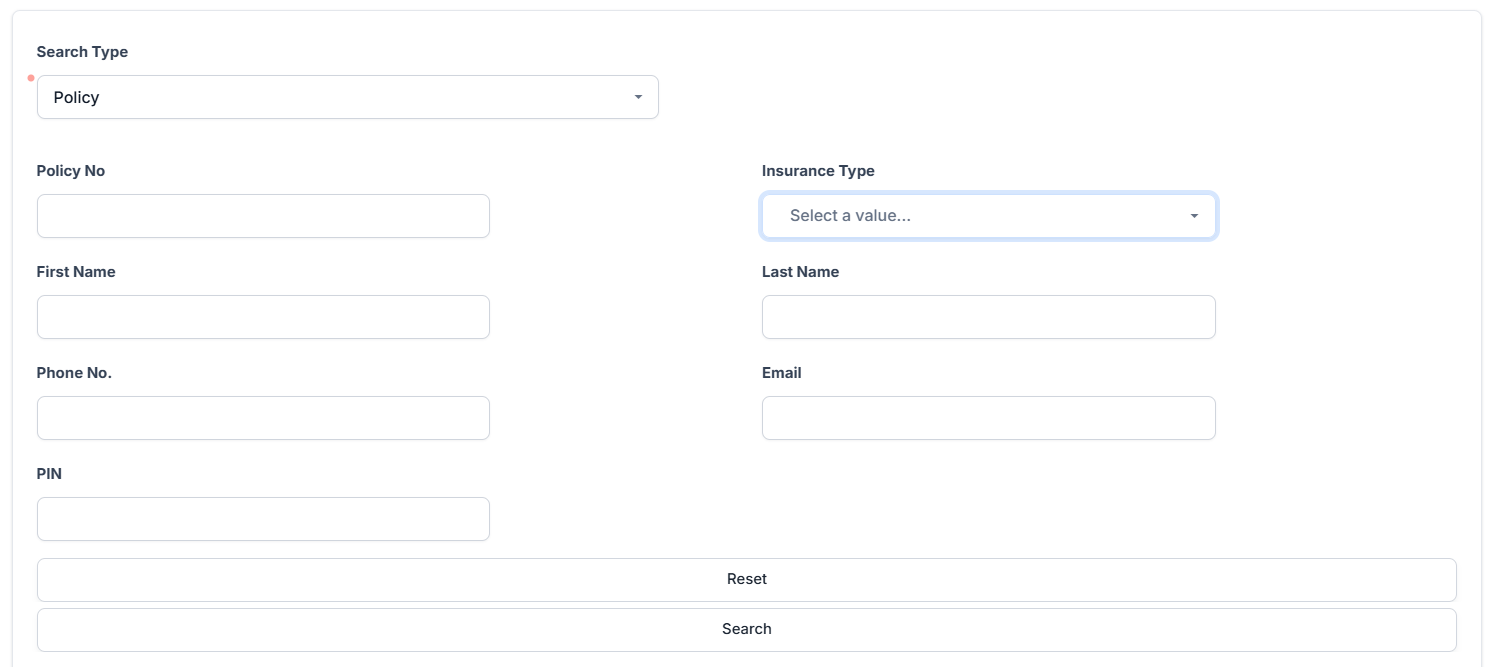This screenshot has width=1499, height=667.
Task: Click the Insurance Type label
Action: [818, 171]
